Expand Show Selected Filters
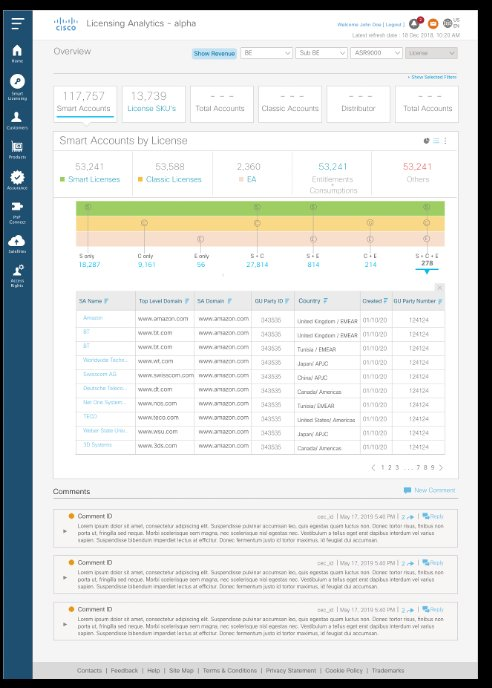 coord(432,77)
